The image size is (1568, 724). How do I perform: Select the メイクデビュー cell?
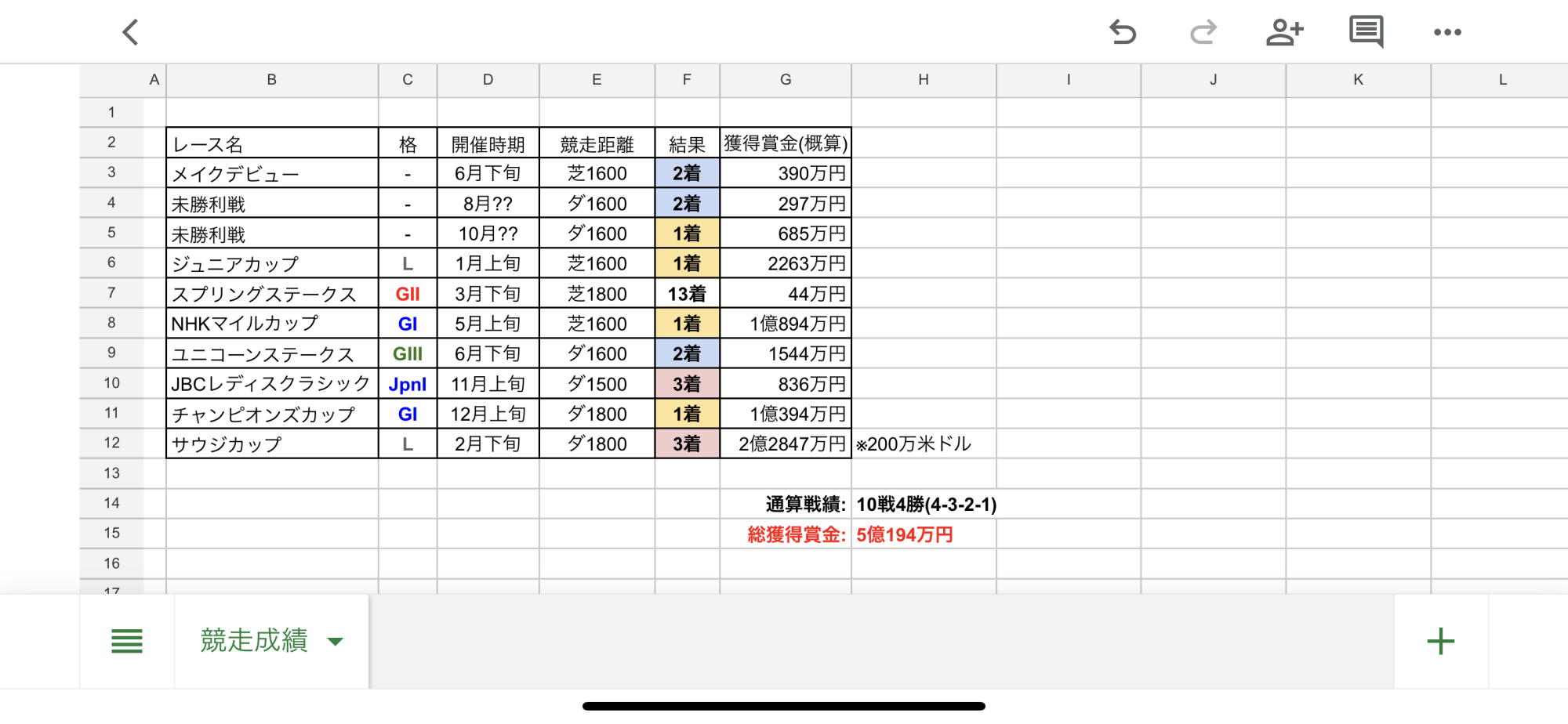272,173
